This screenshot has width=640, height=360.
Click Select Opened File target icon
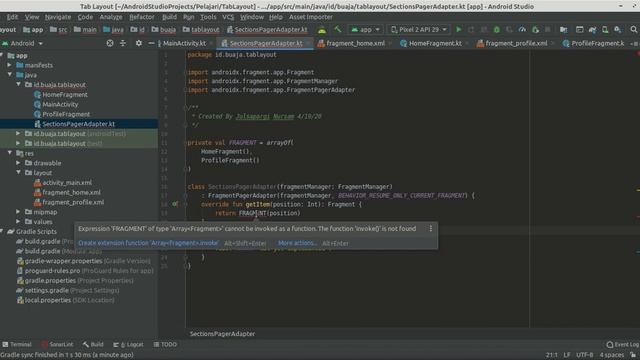pos(110,43)
